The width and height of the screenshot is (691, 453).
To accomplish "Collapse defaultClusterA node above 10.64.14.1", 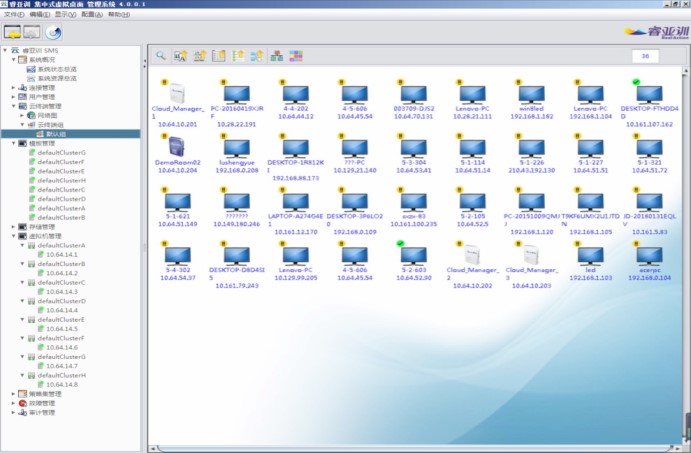I will [22, 245].
